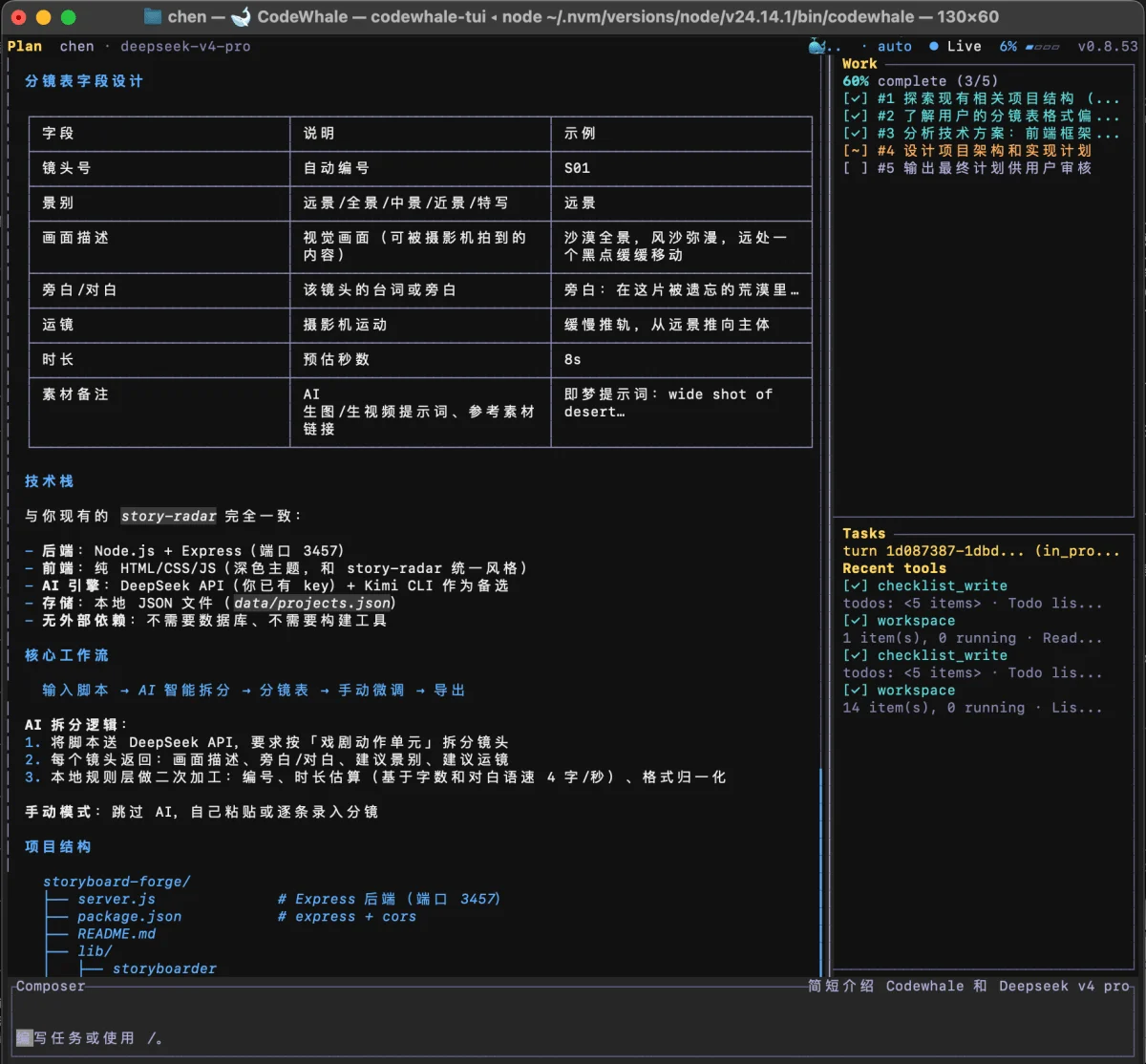Click the 镜头号 table cell
Screen dimensions: 1146x1064
[x=67, y=167]
